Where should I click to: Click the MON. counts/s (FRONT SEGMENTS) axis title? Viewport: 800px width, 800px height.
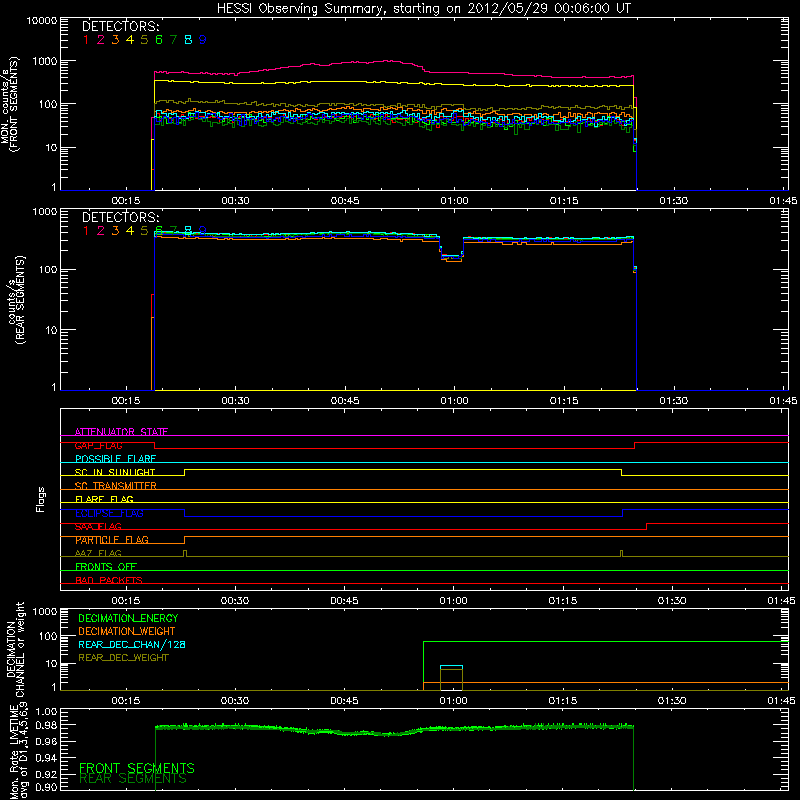[x=10, y=104]
